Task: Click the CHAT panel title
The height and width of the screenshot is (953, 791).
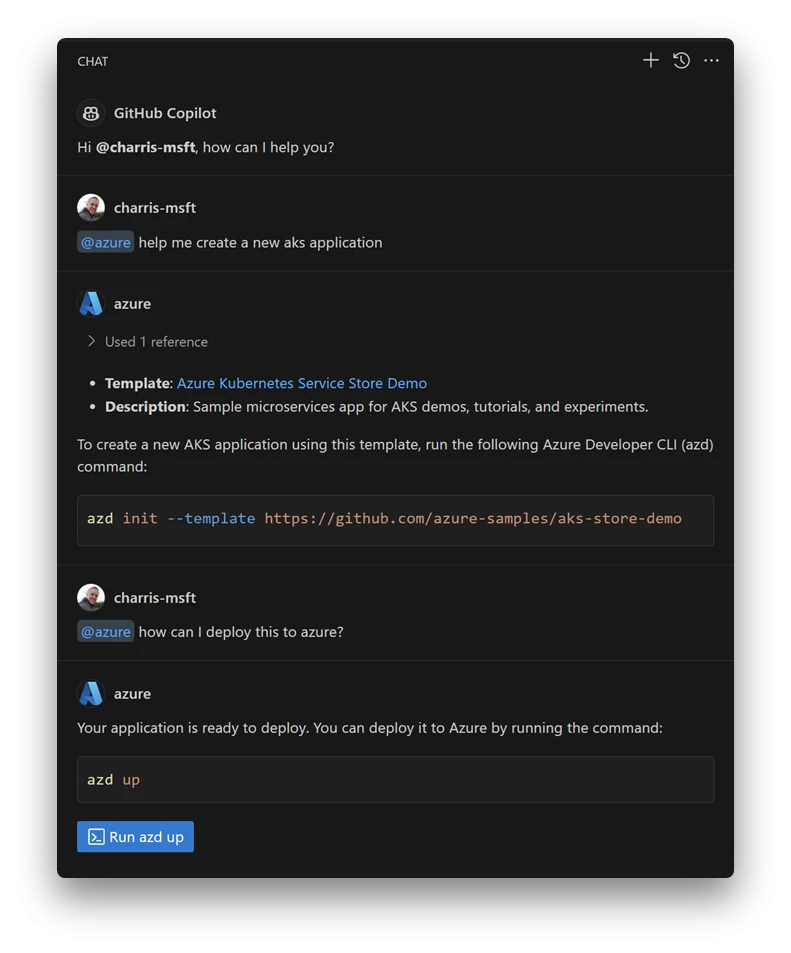Action: (x=92, y=61)
